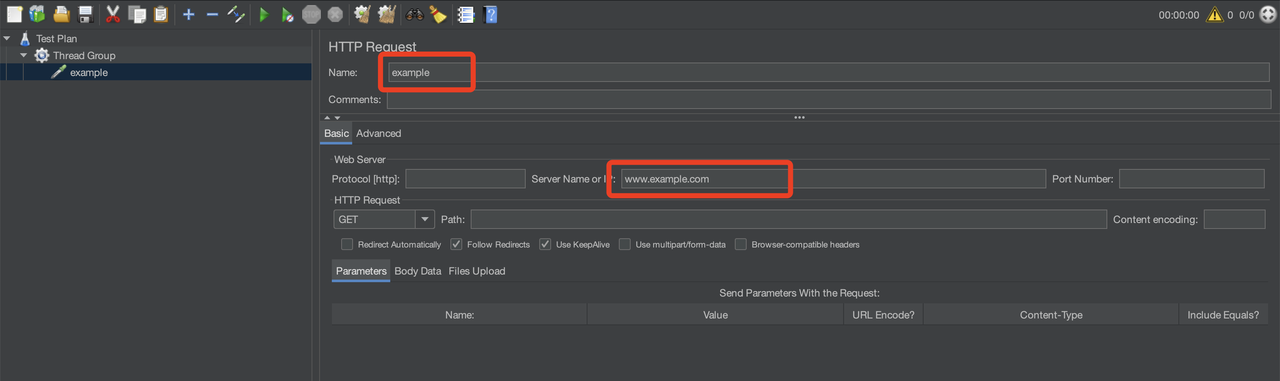This screenshot has width=1280, height=381.
Task: Save the test plan with floppy icon
Action: 85,14
